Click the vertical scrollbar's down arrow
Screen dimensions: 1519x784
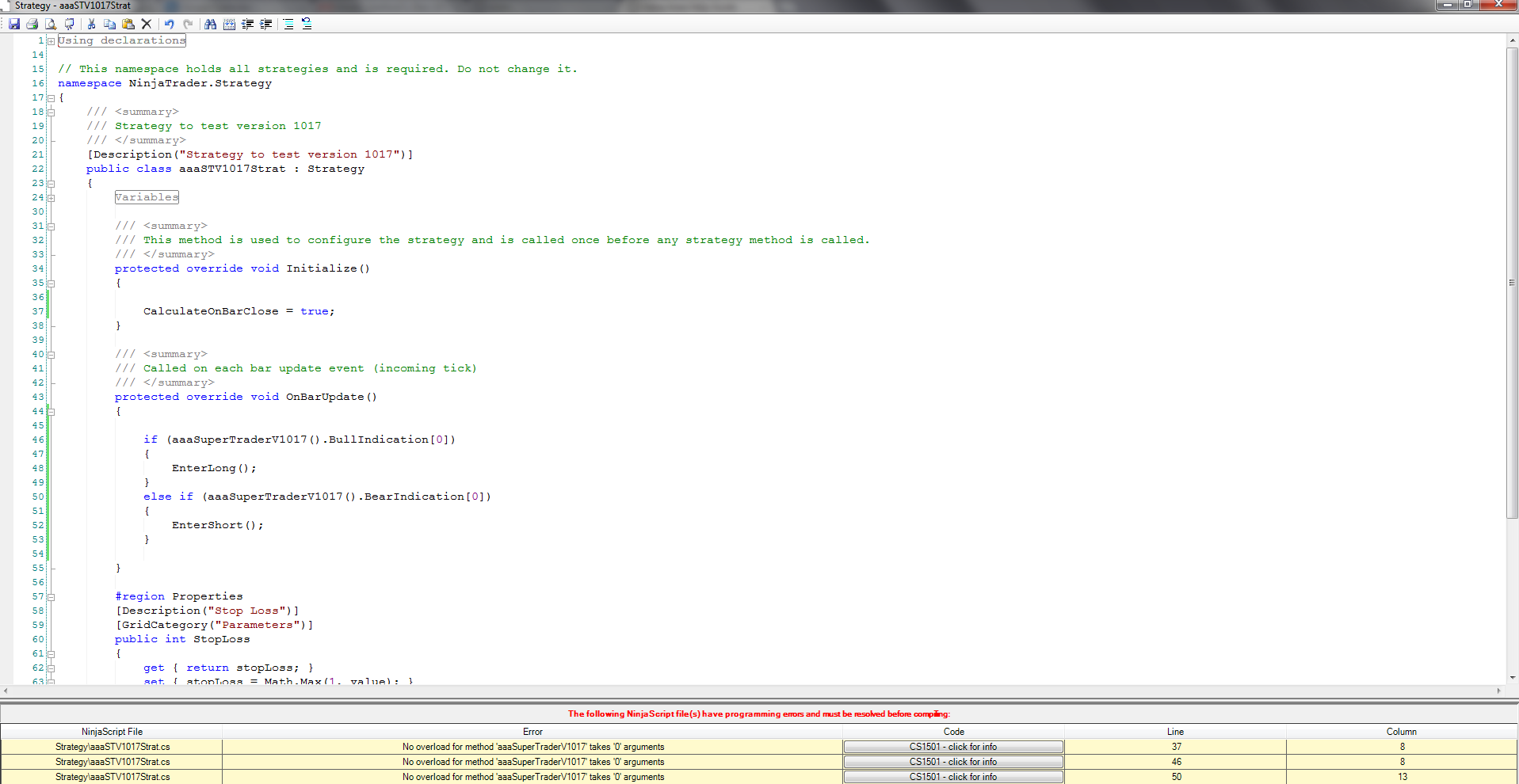[x=1512, y=678]
